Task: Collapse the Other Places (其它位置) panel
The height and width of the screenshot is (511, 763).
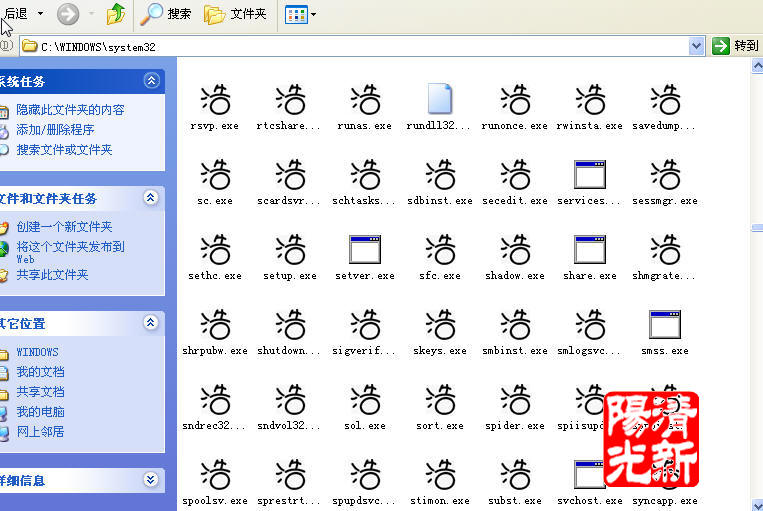Action: click(151, 322)
